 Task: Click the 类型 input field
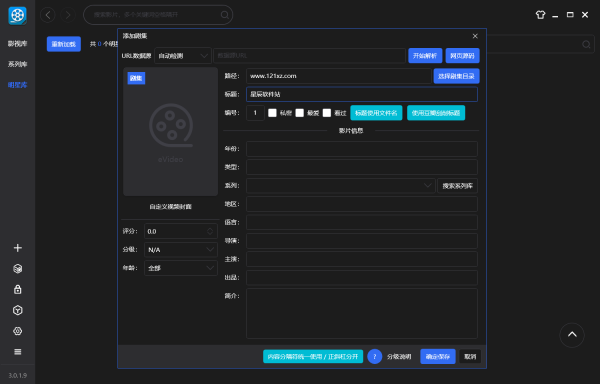[362, 167]
